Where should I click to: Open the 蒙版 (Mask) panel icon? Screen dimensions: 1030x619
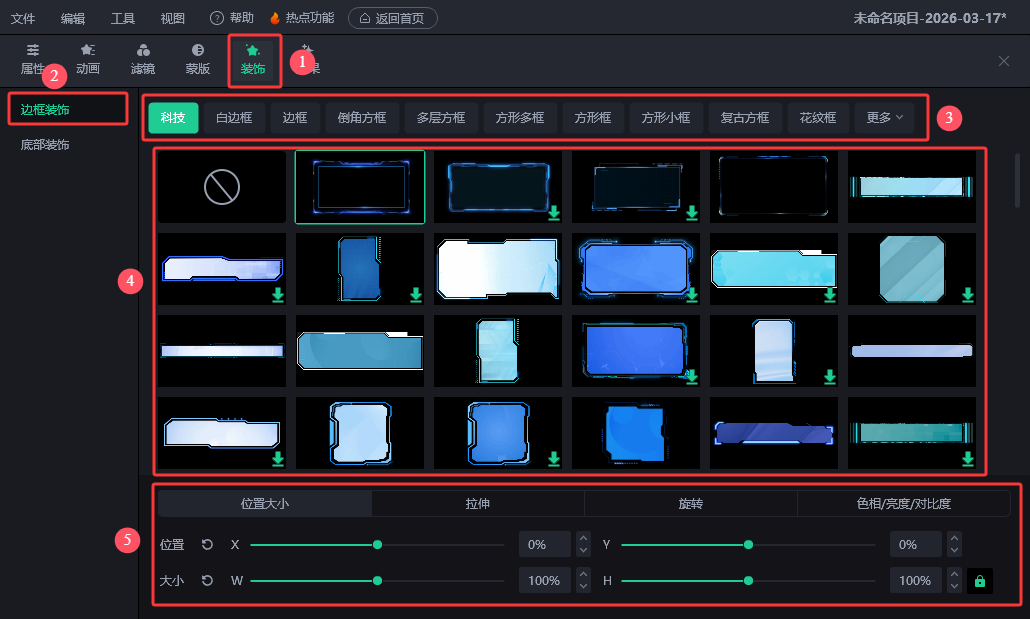198,51
